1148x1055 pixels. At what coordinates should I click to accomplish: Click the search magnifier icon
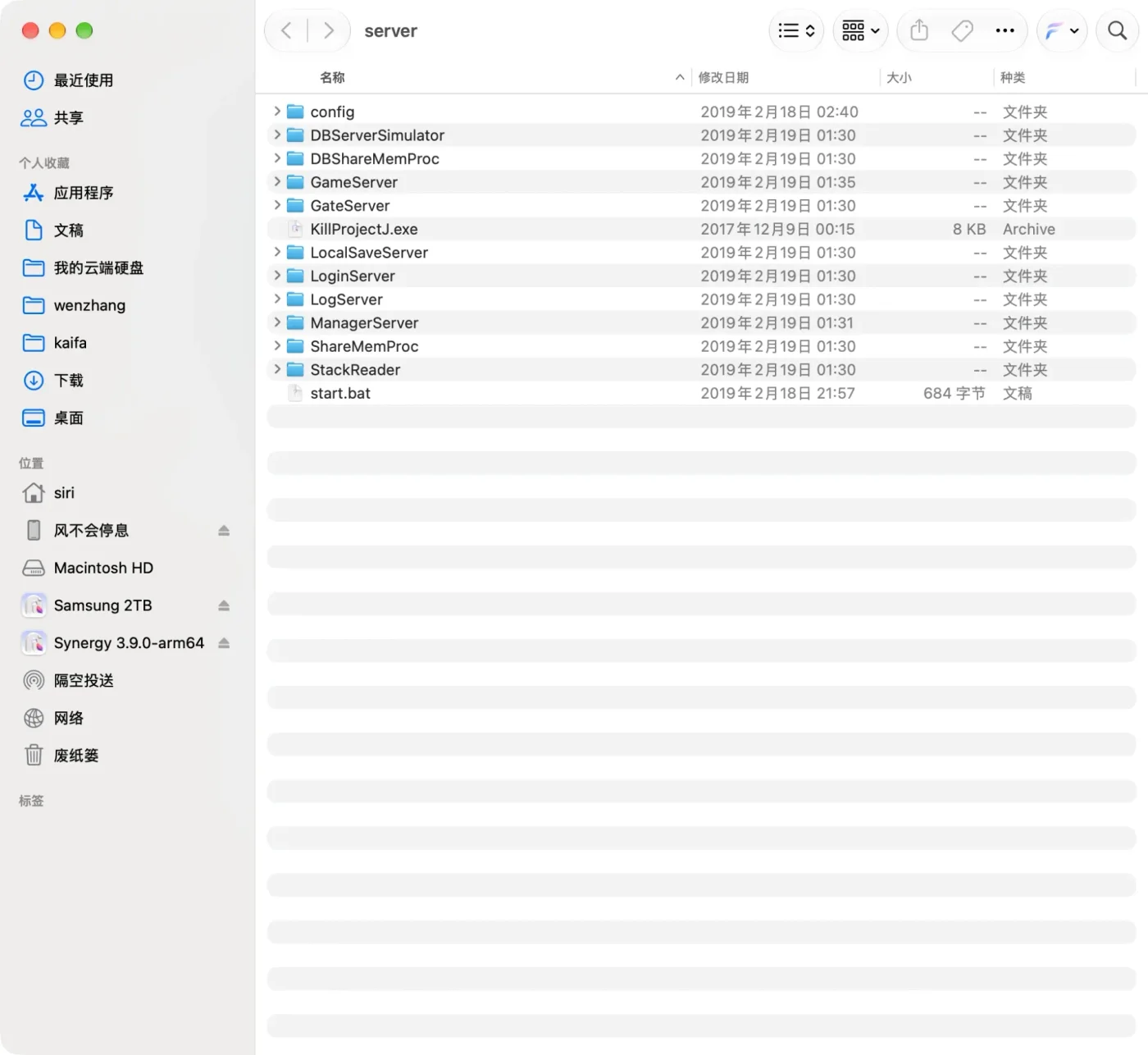coord(1117,31)
